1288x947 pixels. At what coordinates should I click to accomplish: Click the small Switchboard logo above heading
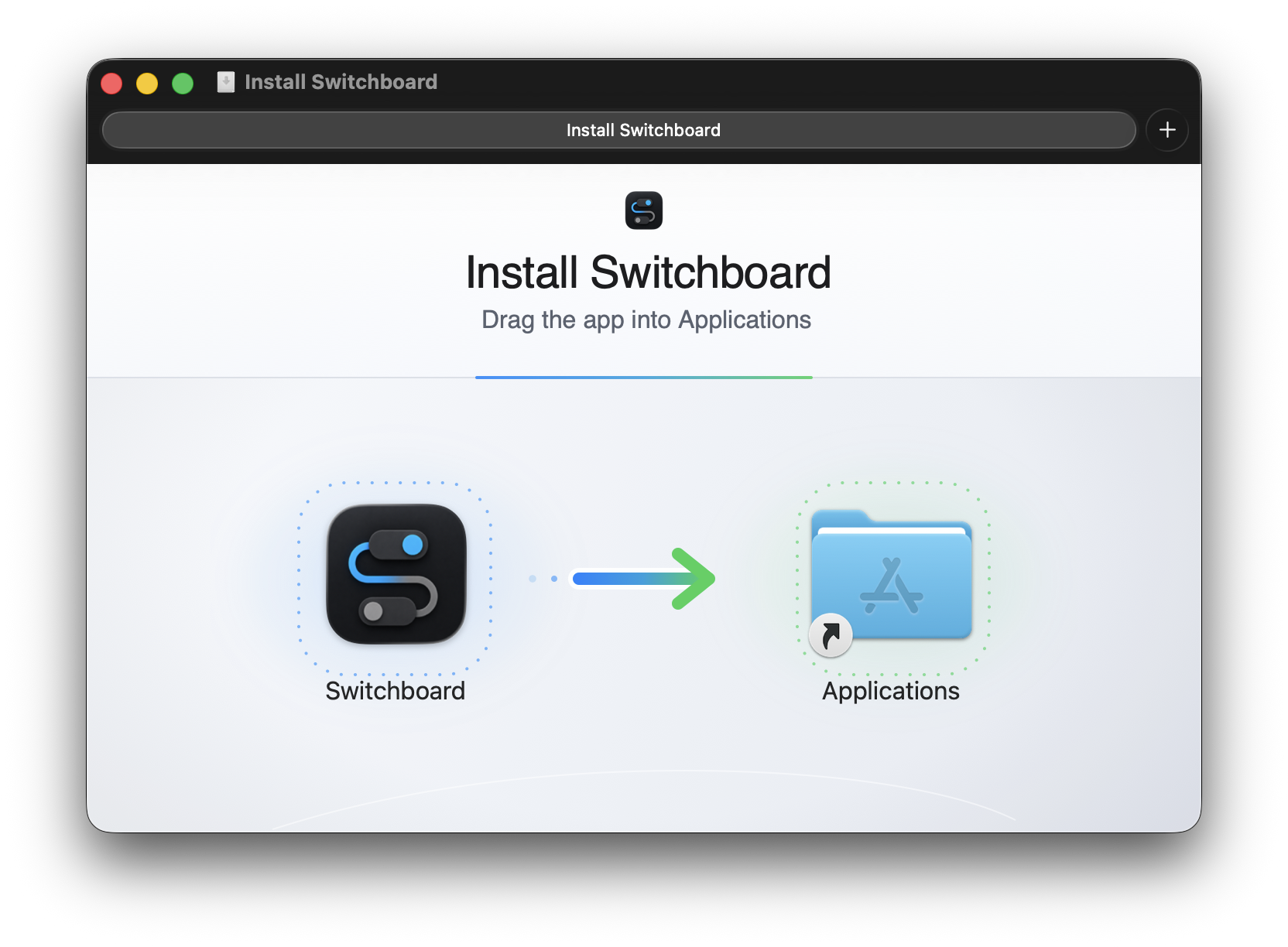click(x=644, y=210)
